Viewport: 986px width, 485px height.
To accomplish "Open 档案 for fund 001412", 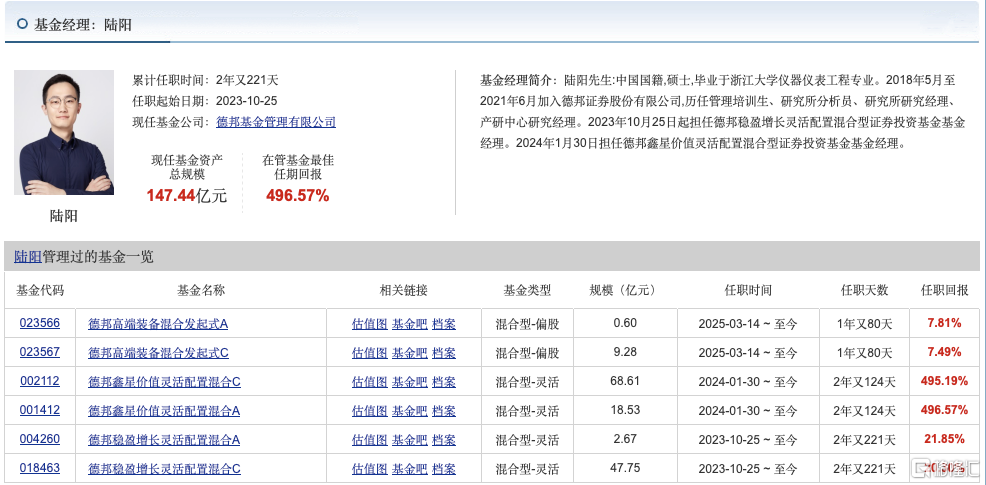I will 444,411.
